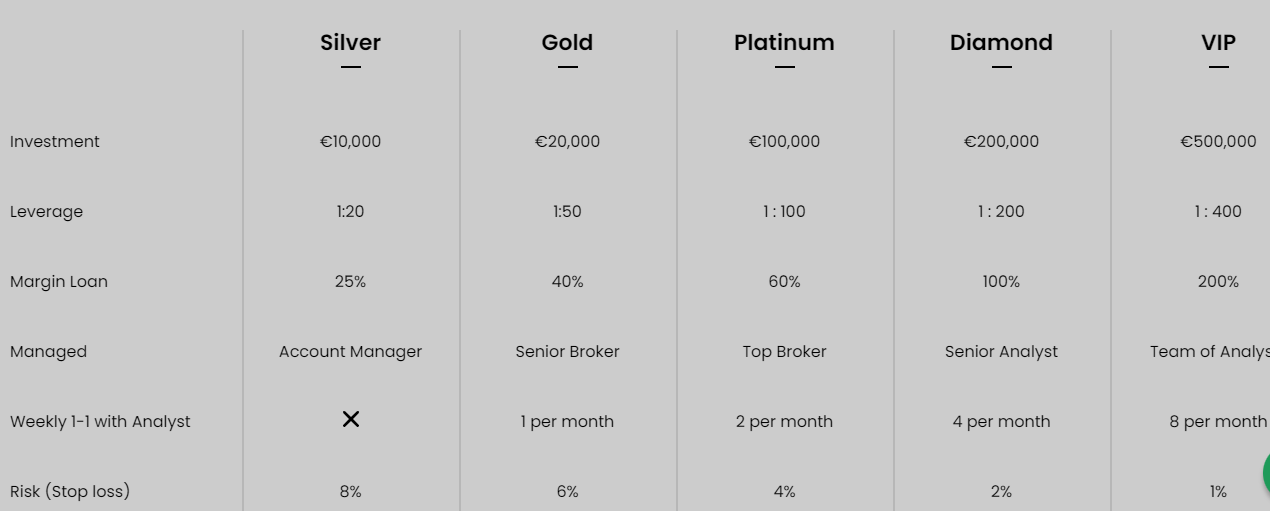Select the Gold plan heading
The width and height of the screenshot is (1270, 511).
pyautogui.click(x=567, y=43)
